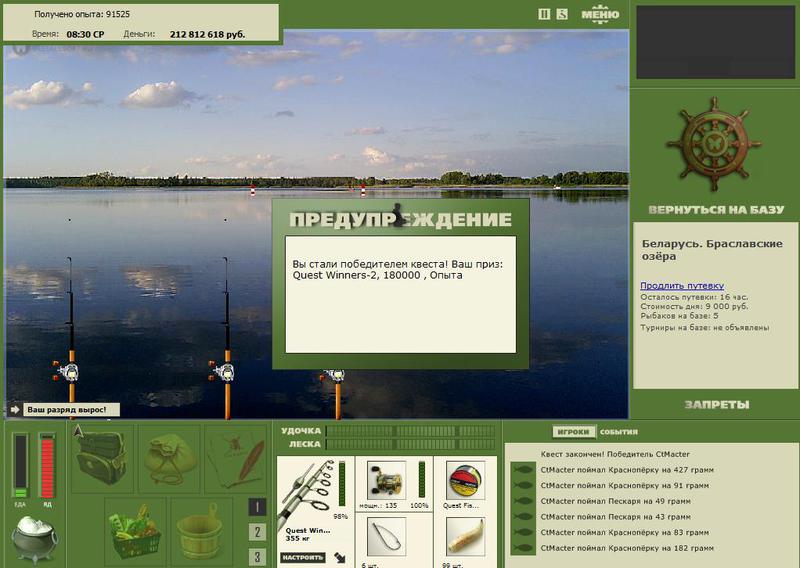Open the МЕНЮ gear menu
The image size is (800, 568).
pos(600,14)
